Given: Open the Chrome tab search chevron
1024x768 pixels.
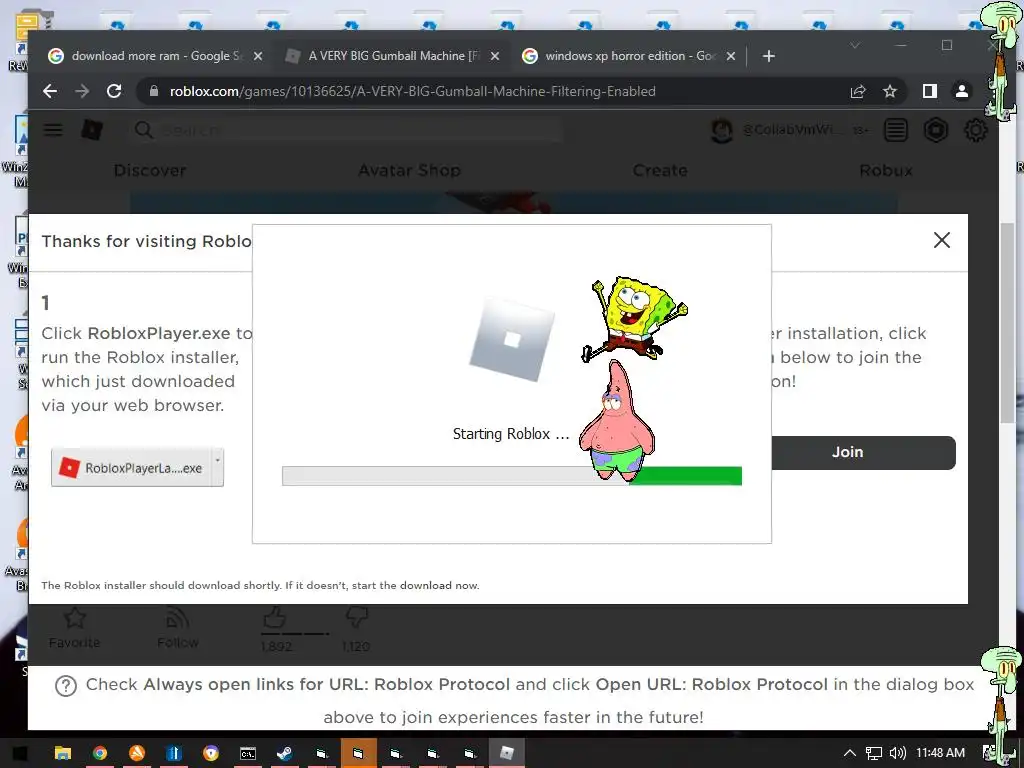Looking at the screenshot, I should [x=855, y=45].
